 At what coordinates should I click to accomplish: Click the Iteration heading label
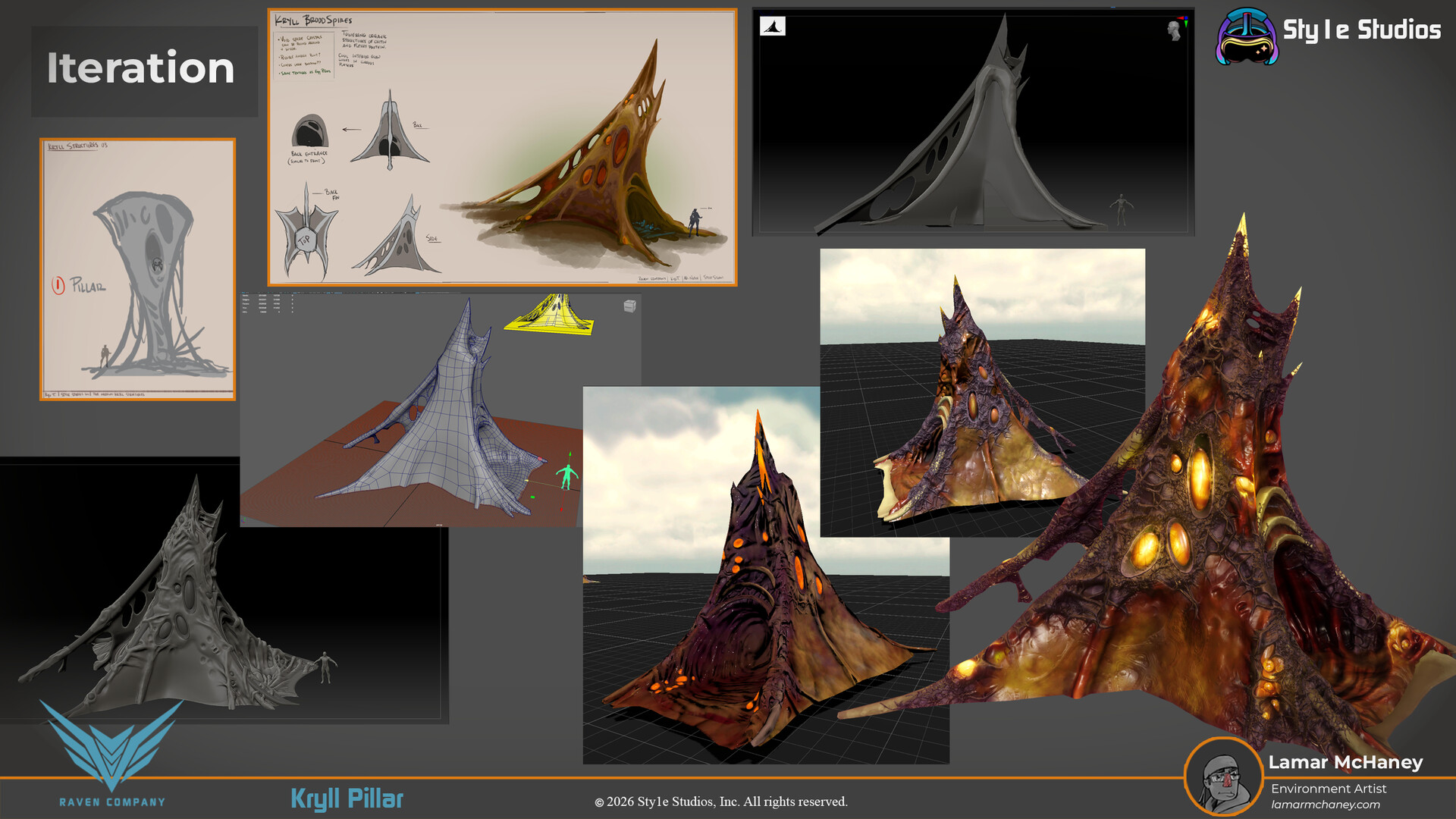(141, 68)
